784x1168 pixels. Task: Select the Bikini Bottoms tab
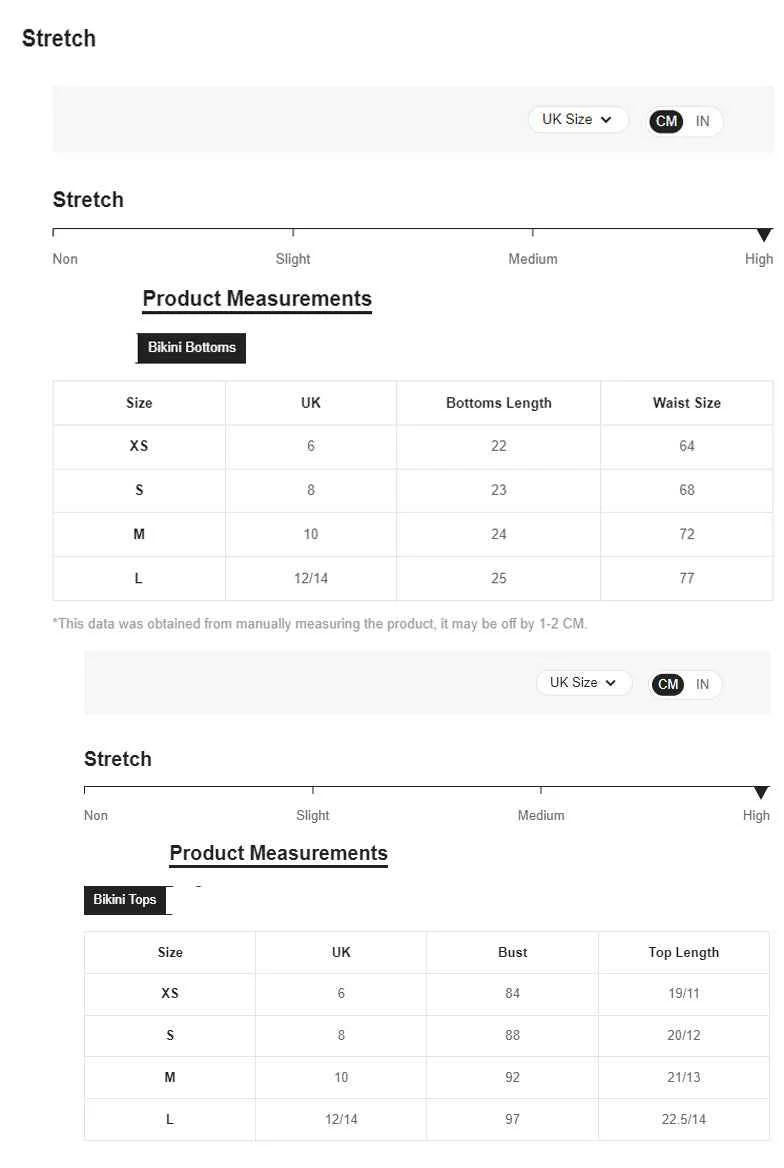[x=191, y=348]
